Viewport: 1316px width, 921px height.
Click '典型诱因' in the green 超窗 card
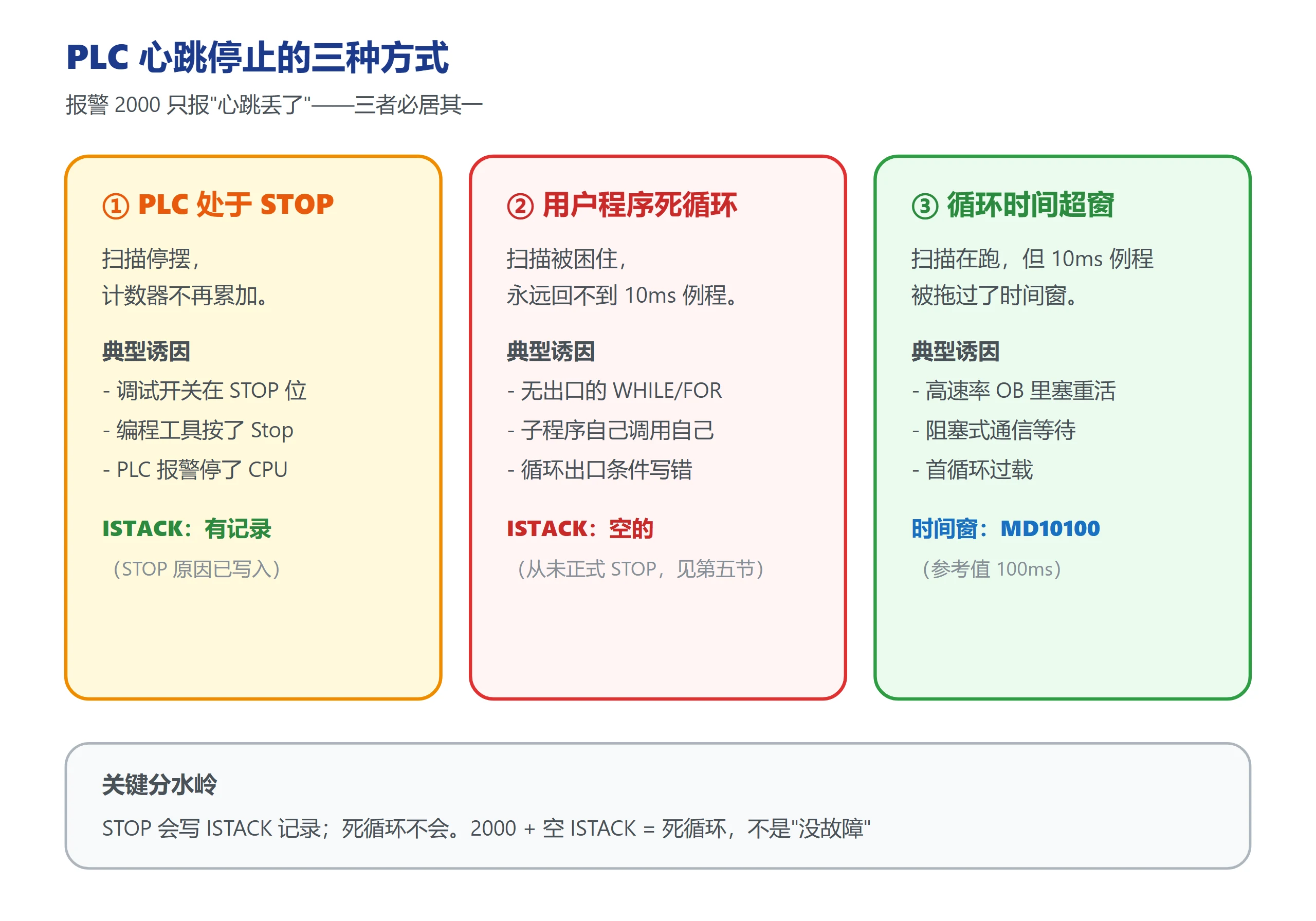(x=956, y=352)
